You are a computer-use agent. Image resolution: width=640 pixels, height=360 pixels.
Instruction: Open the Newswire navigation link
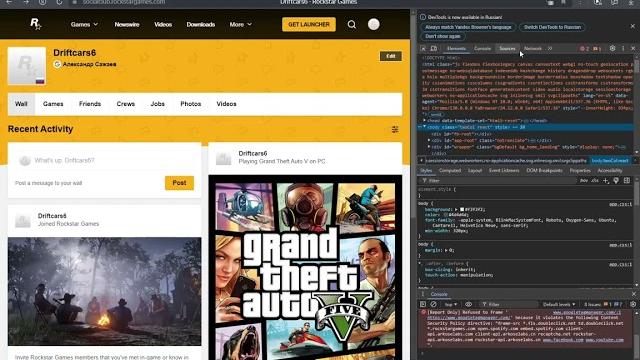(x=127, y=24)
